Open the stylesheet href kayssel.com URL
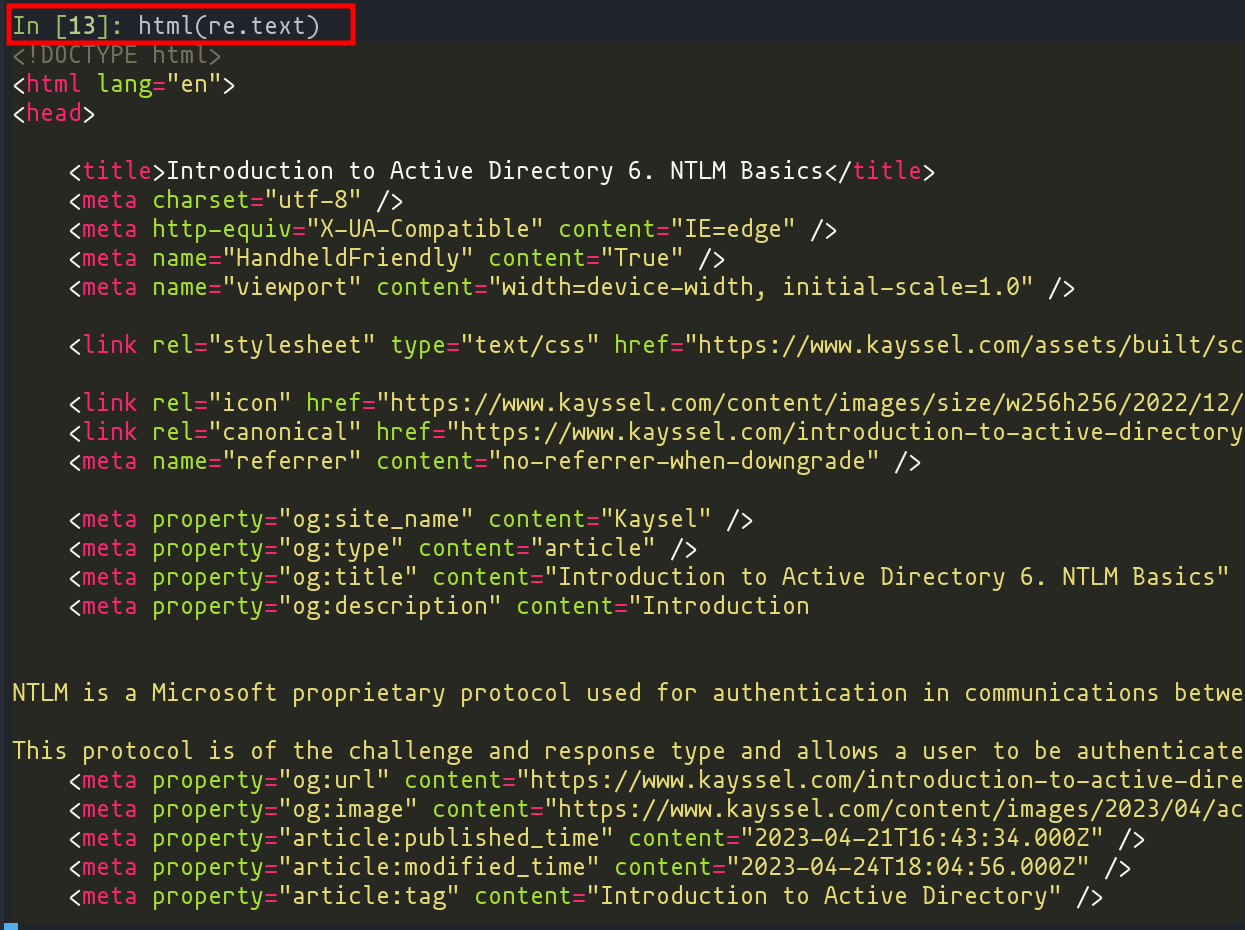This screenshot has width=1245, height=930. (x=970, y=345)
